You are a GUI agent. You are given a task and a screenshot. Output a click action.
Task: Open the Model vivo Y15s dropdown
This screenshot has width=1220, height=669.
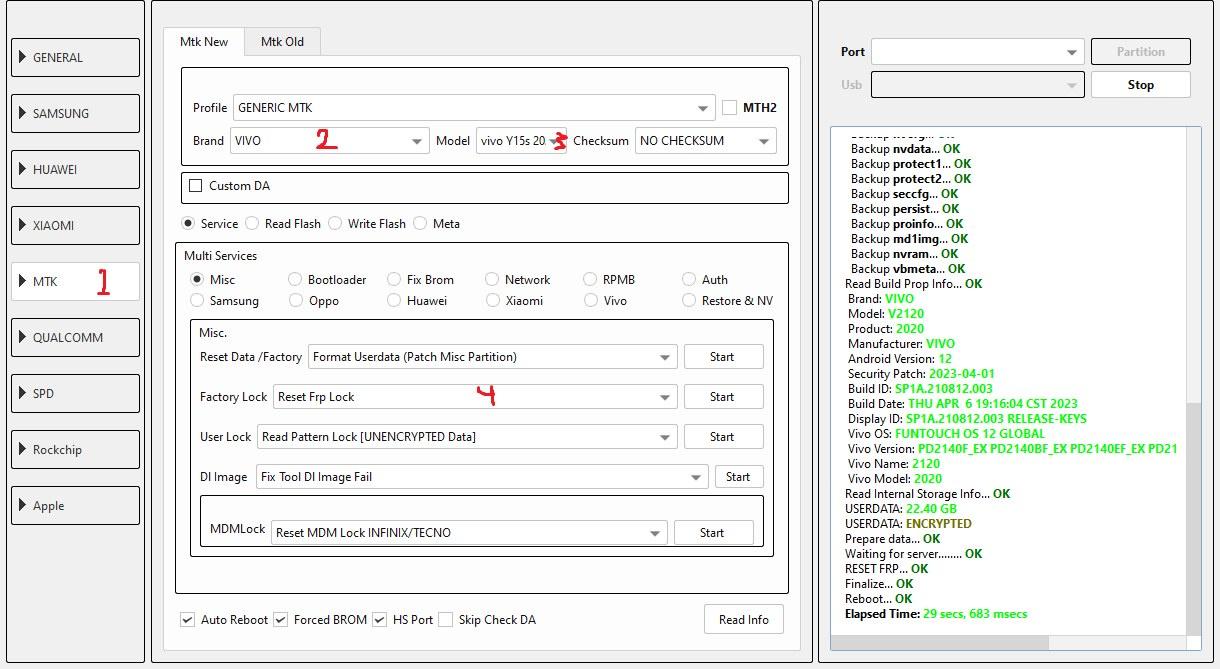pyautogui.click(x=521, y=141)
